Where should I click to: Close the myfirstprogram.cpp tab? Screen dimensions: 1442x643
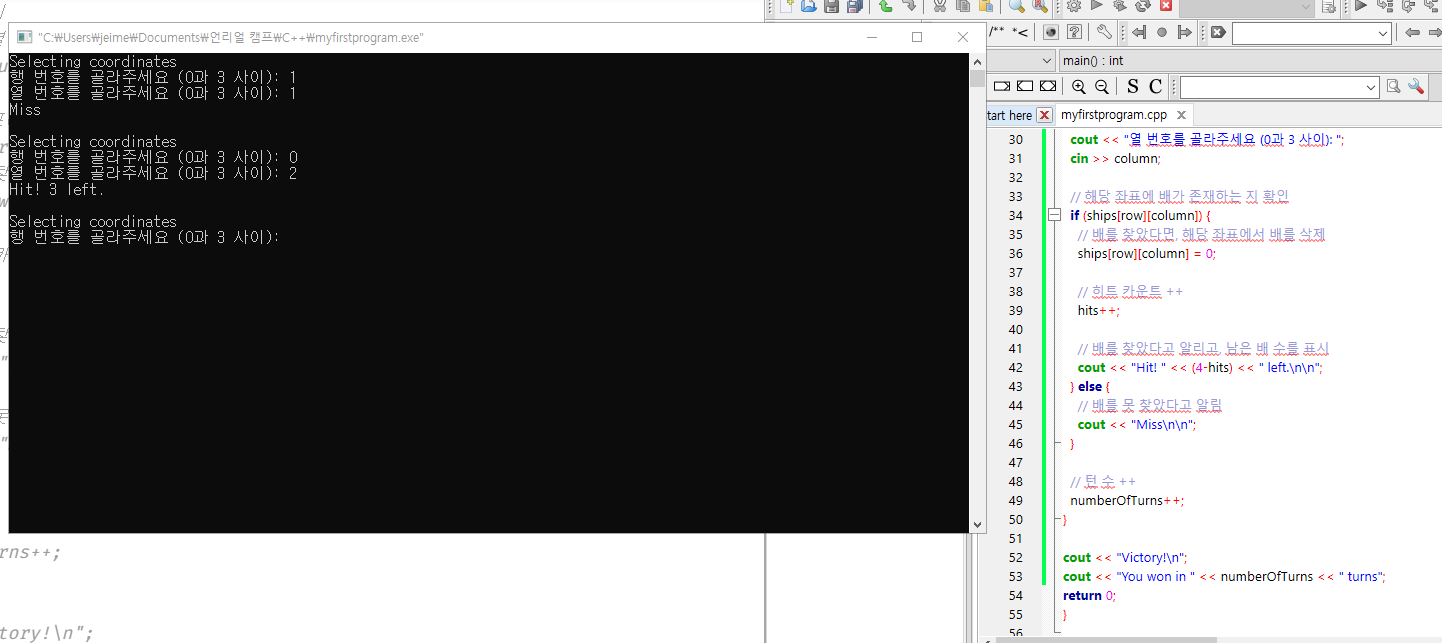(1181, 115)
